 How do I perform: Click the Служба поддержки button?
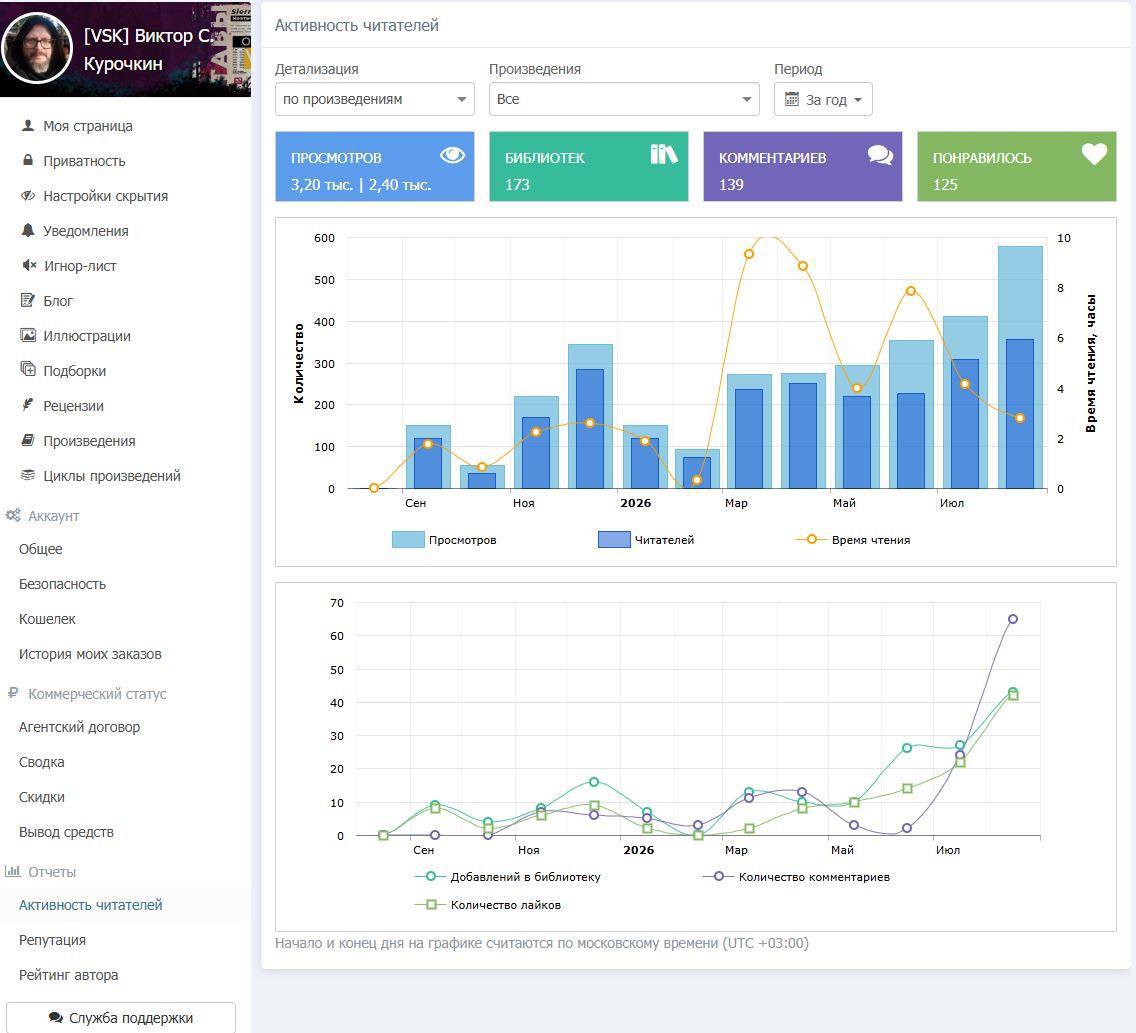120,1018
